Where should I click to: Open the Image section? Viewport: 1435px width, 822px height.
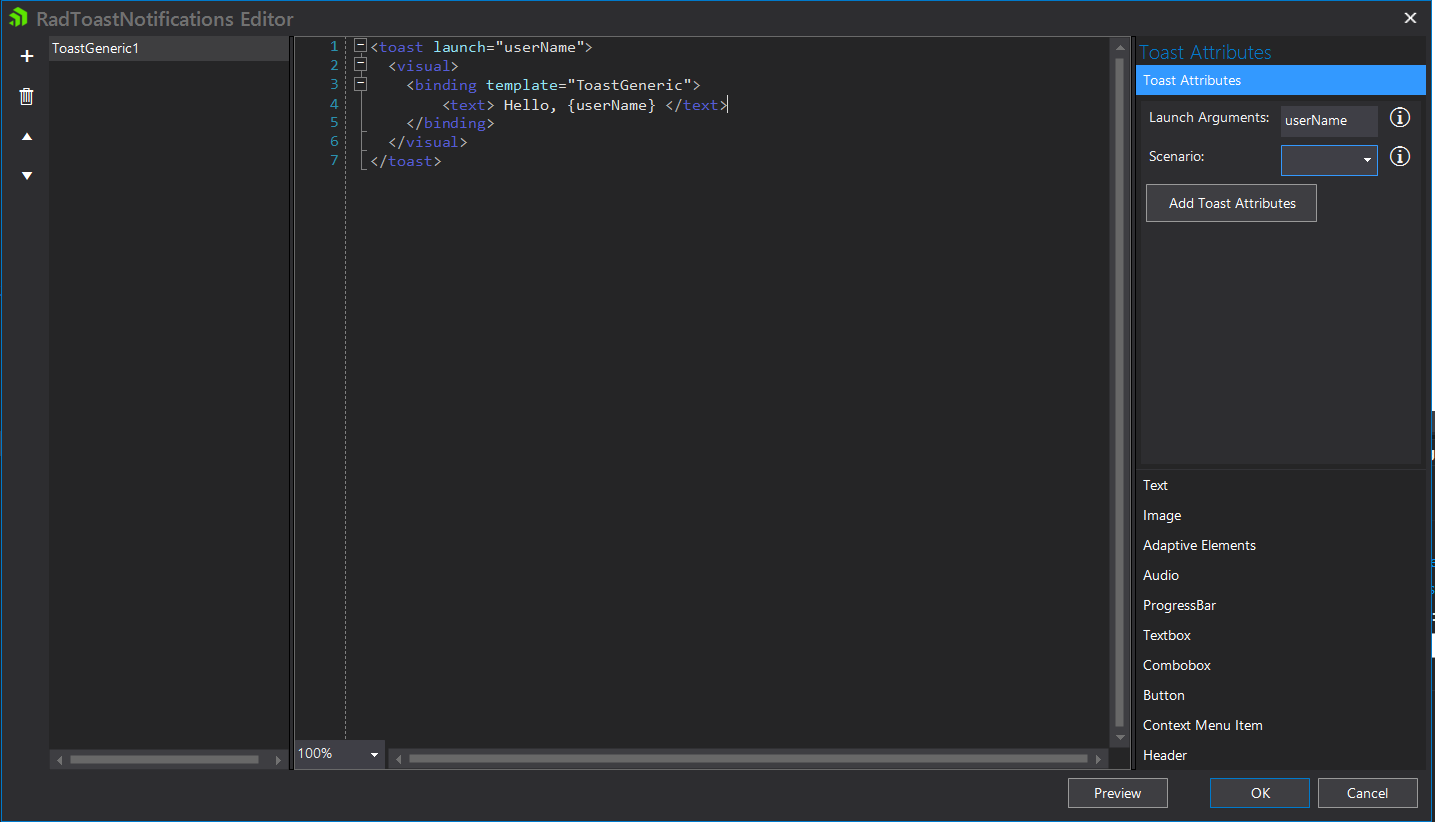pyautogui.click(x=1281, y=515)
